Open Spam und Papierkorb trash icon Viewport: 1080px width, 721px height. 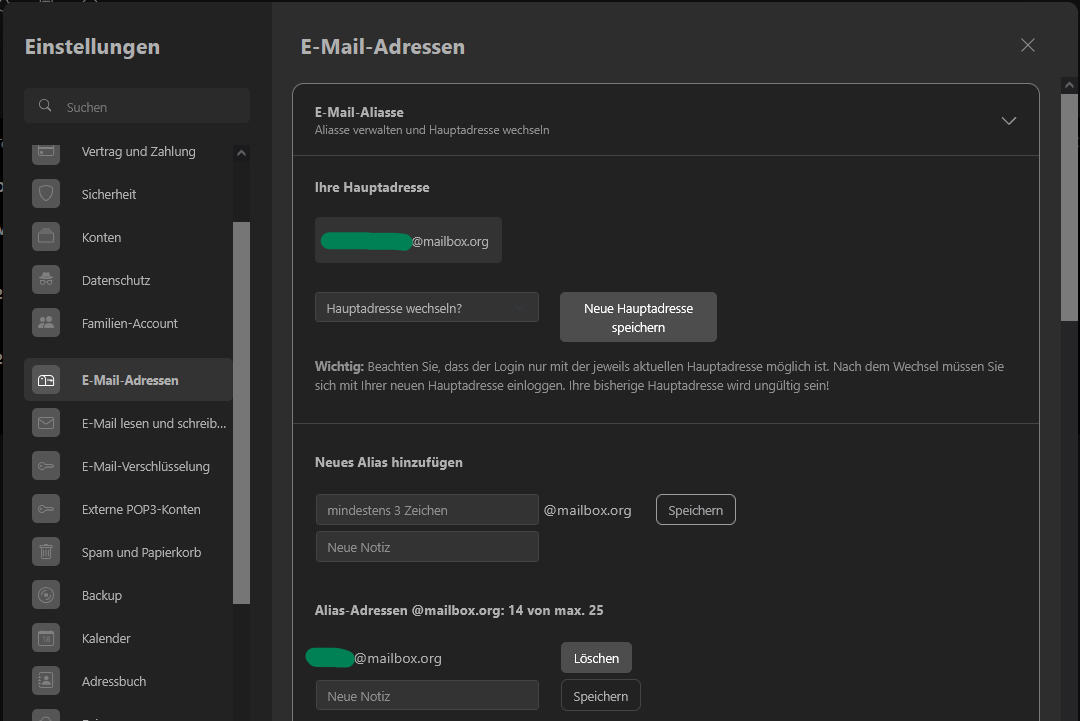46,552
